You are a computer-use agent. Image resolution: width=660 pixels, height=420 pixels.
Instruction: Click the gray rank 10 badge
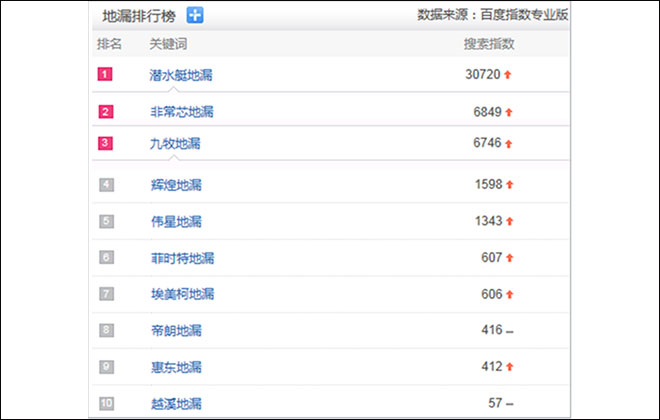[x=106, y=403]
